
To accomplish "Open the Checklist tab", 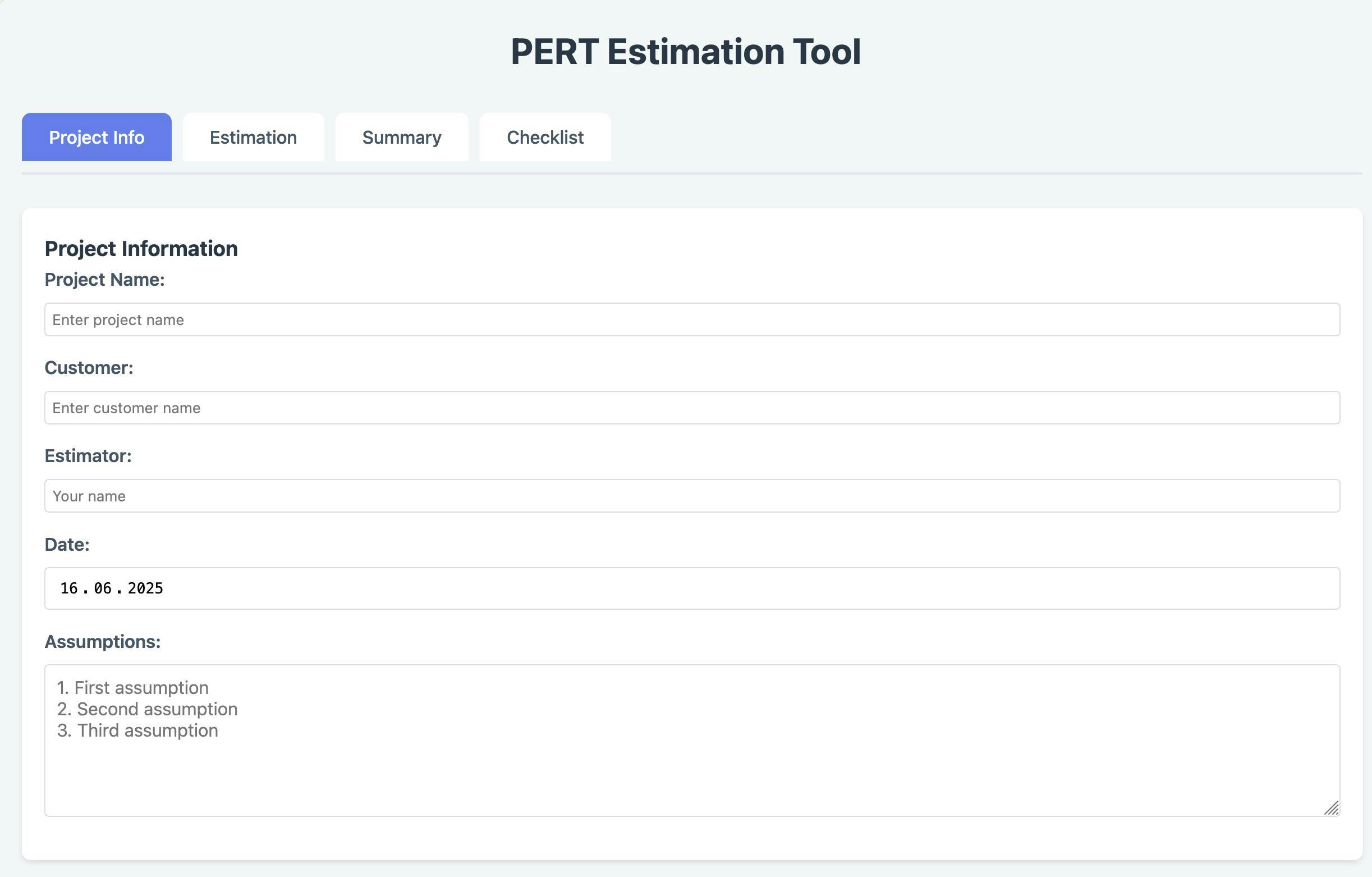I will (545, 138).
